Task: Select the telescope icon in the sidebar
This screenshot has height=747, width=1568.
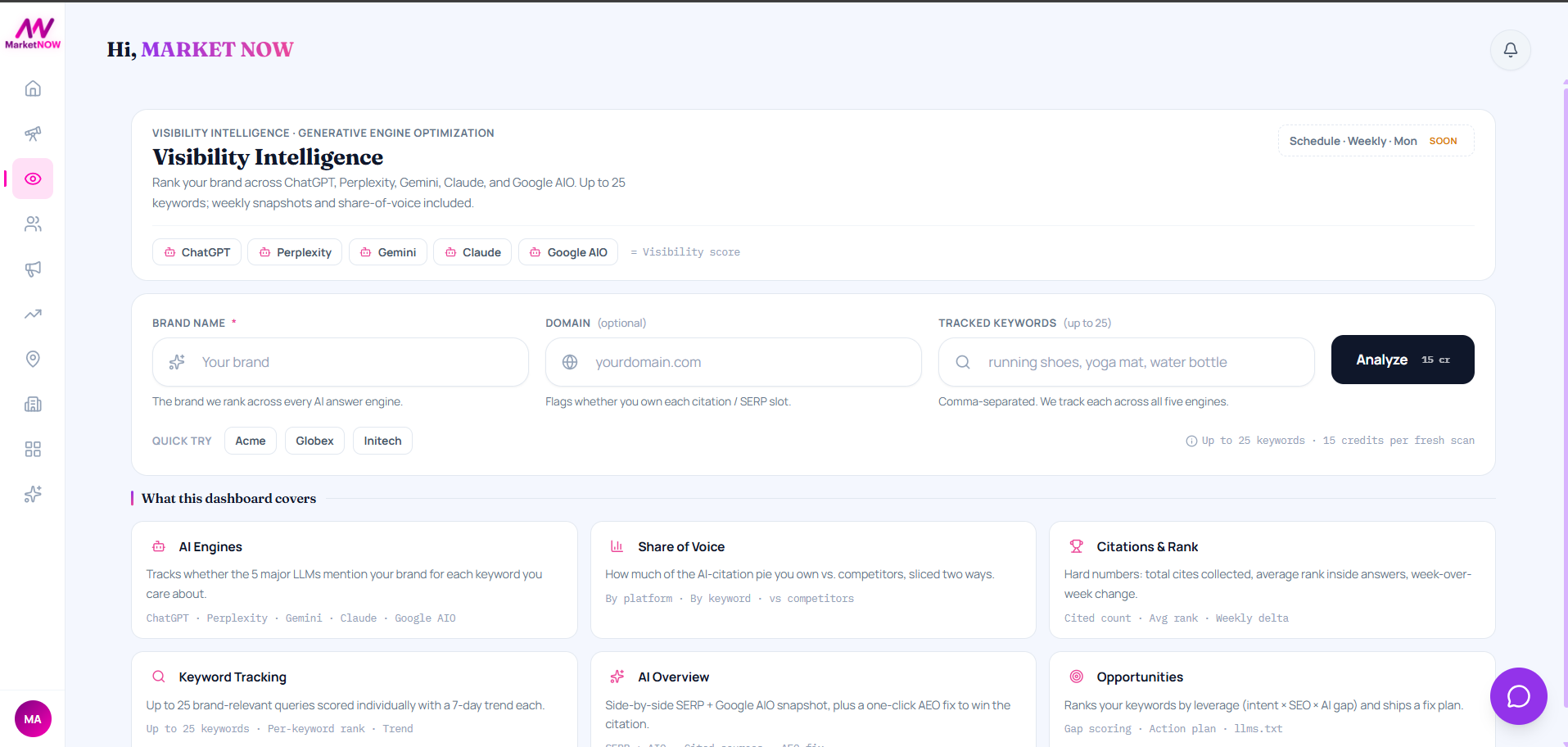Action: pos(33,134)
